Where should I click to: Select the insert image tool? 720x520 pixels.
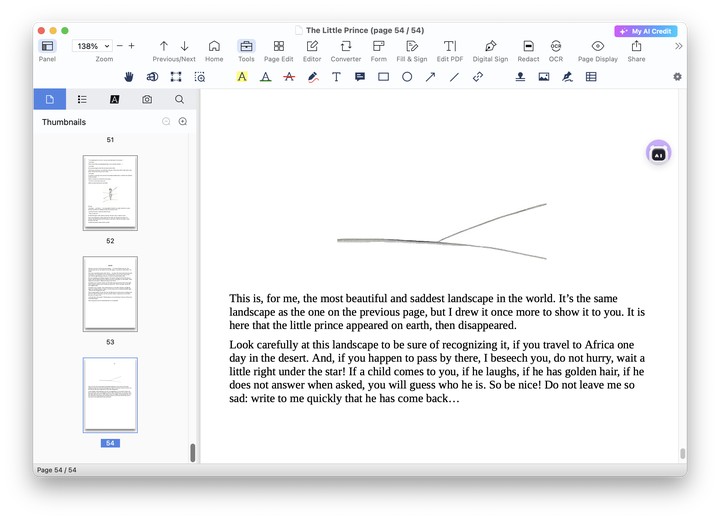[544, 77]
